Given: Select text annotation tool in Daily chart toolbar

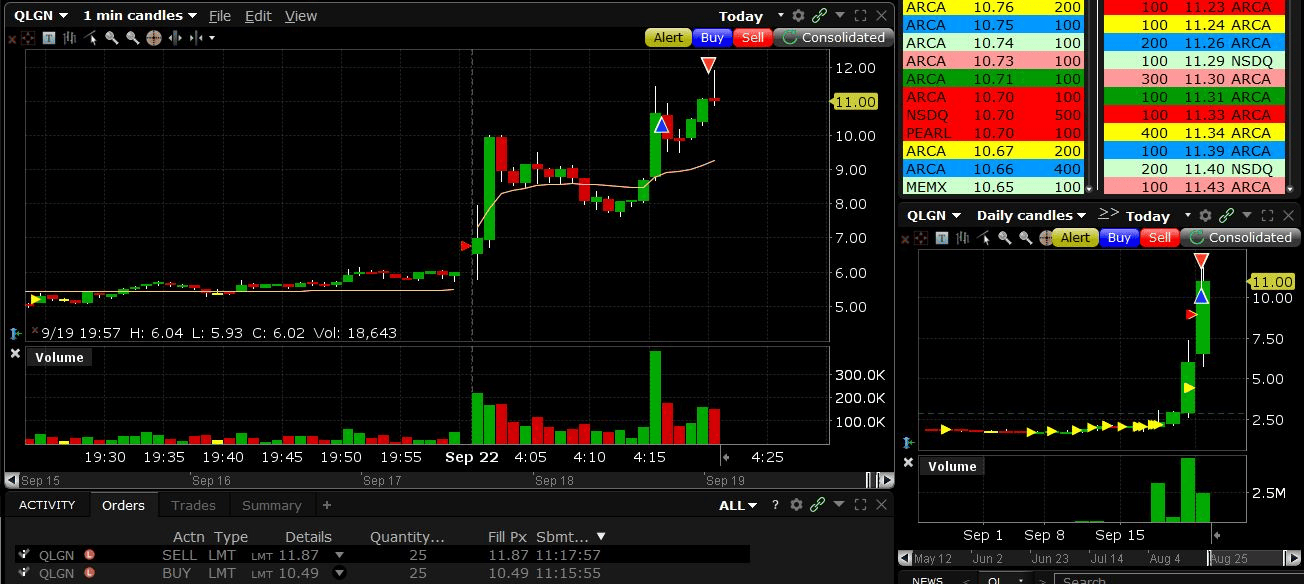Looking at the screenshot, I should click(941, 238).
